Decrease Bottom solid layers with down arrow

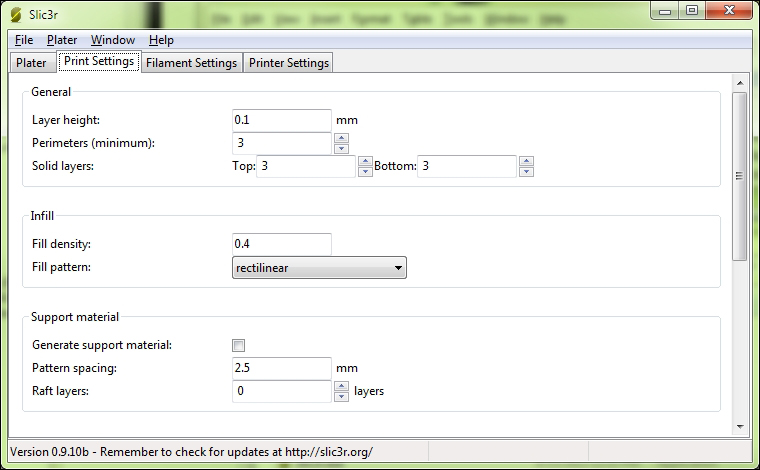[x=526, y=172]
